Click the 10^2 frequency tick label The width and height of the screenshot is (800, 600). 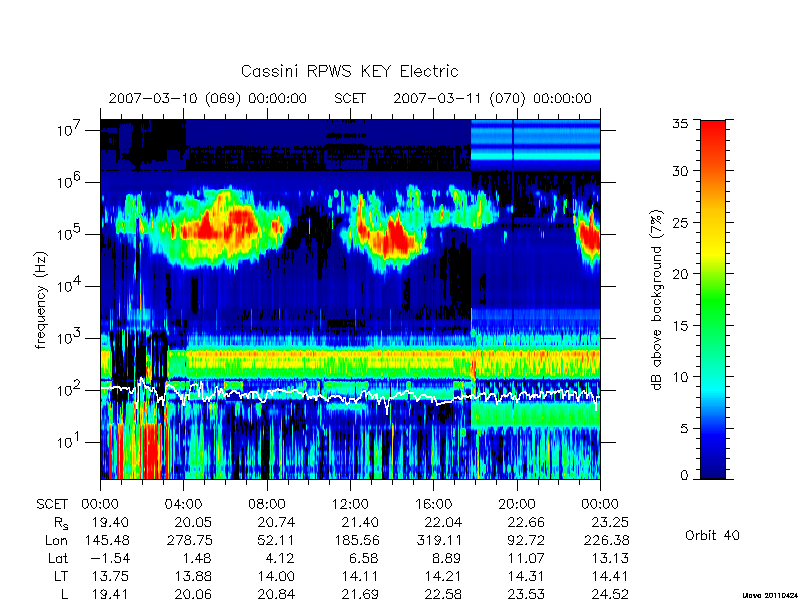pyautogui.click(x=70, y=389)
